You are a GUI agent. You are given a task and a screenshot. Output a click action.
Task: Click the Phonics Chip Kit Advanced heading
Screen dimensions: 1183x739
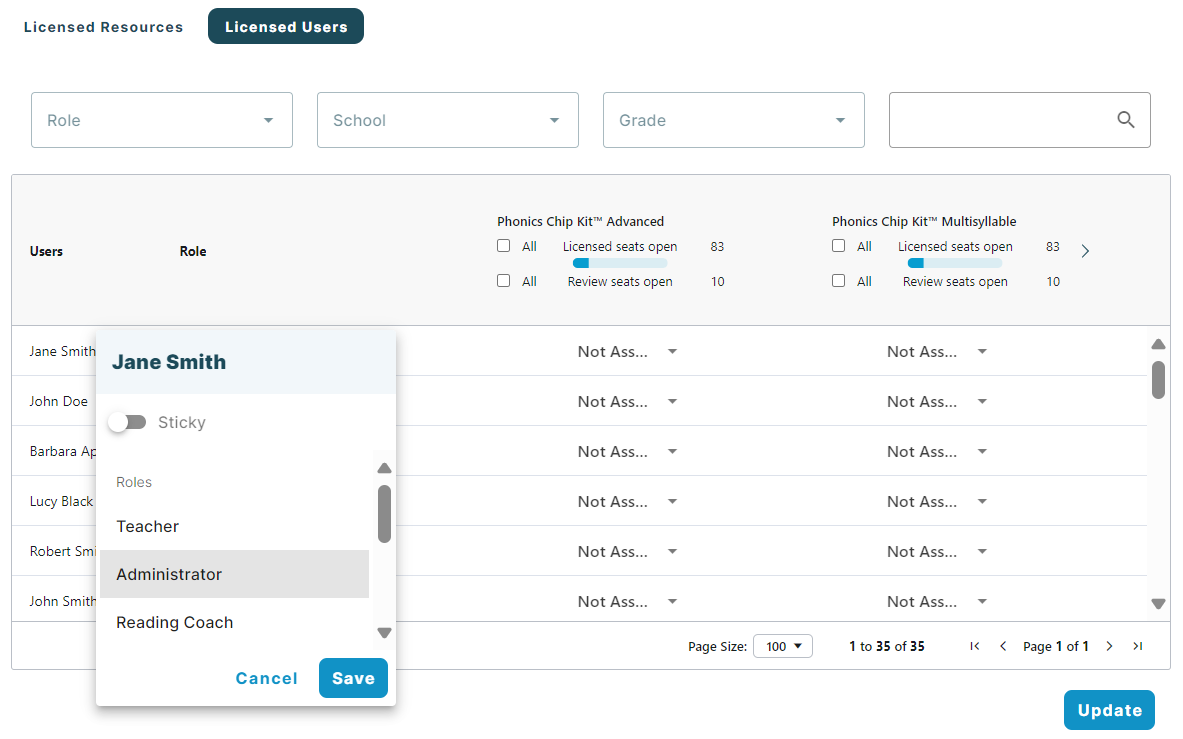[580, 222]
